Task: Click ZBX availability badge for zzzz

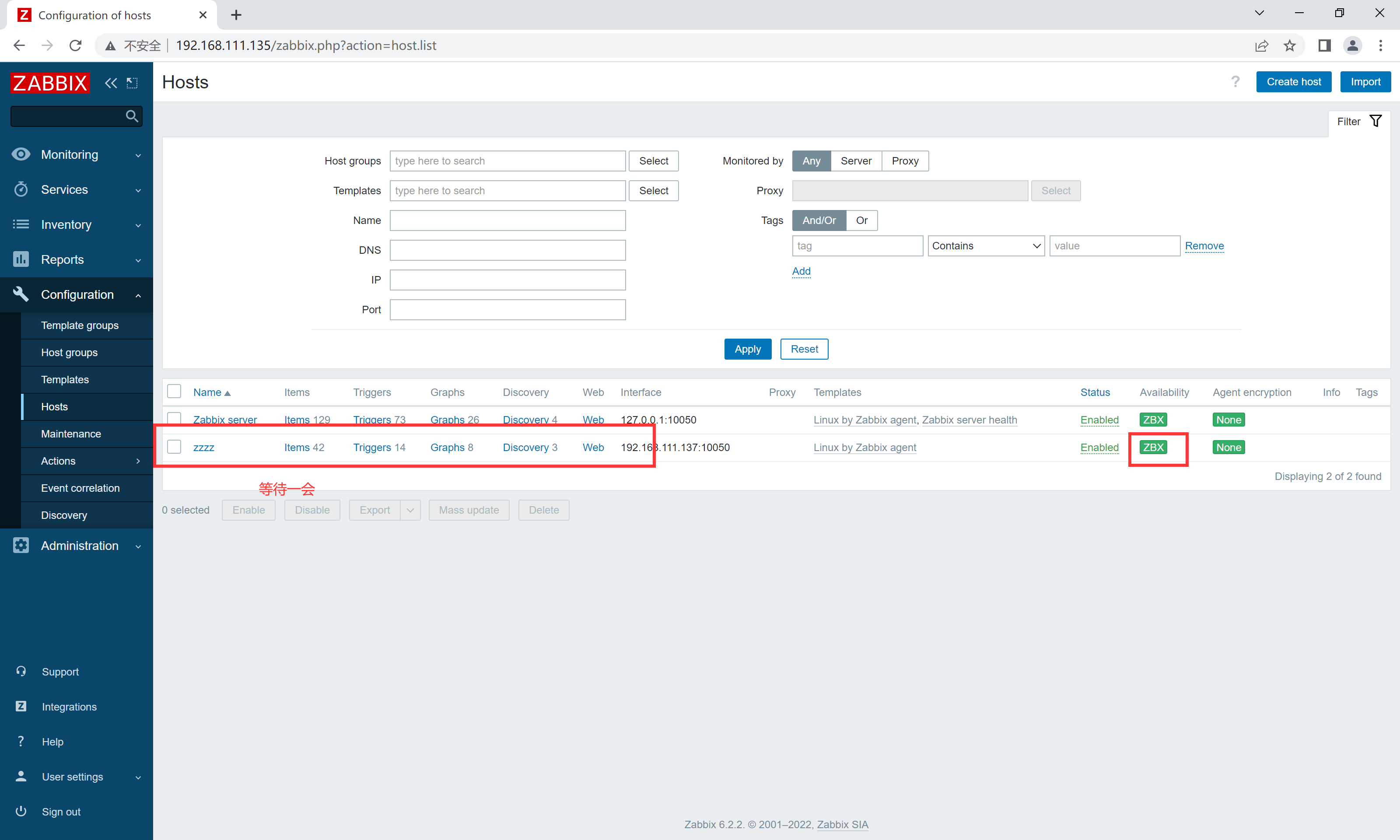Action: (1153, 447)
